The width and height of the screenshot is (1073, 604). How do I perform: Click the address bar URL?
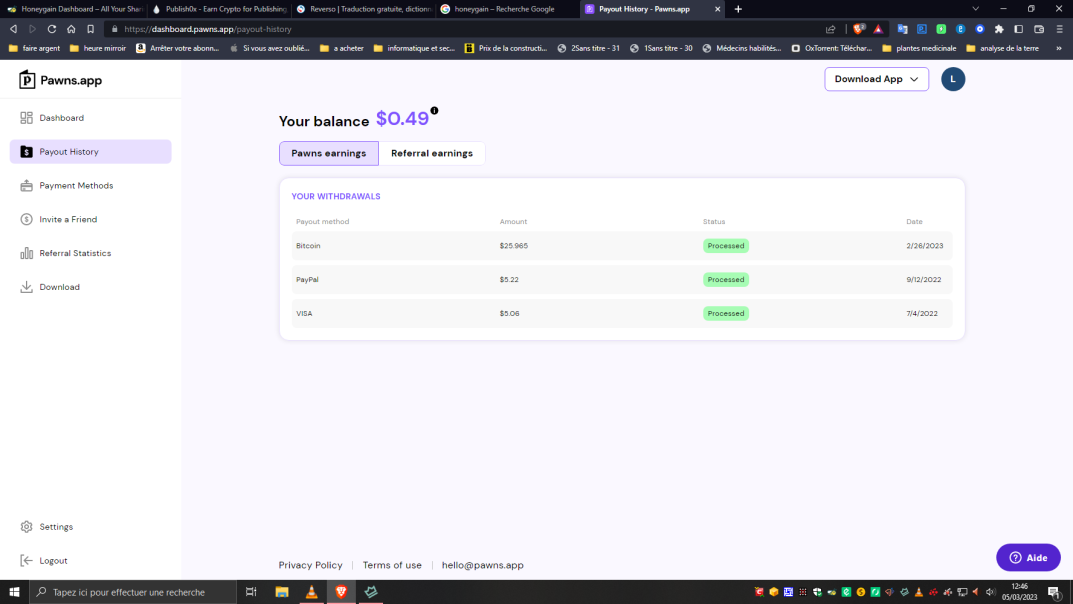pos(207,29)
